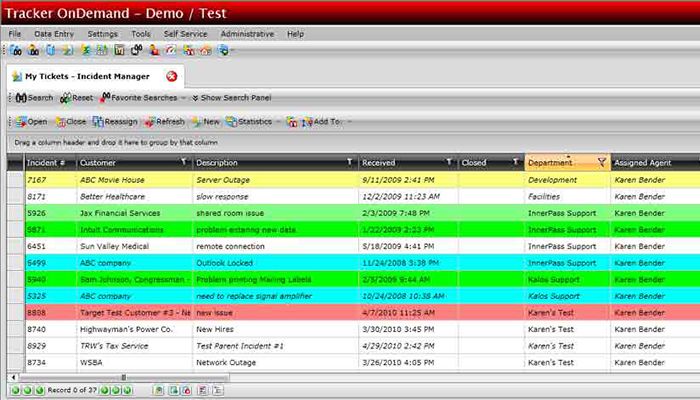Open the Add To dropdown arrow

click(349, 121)
